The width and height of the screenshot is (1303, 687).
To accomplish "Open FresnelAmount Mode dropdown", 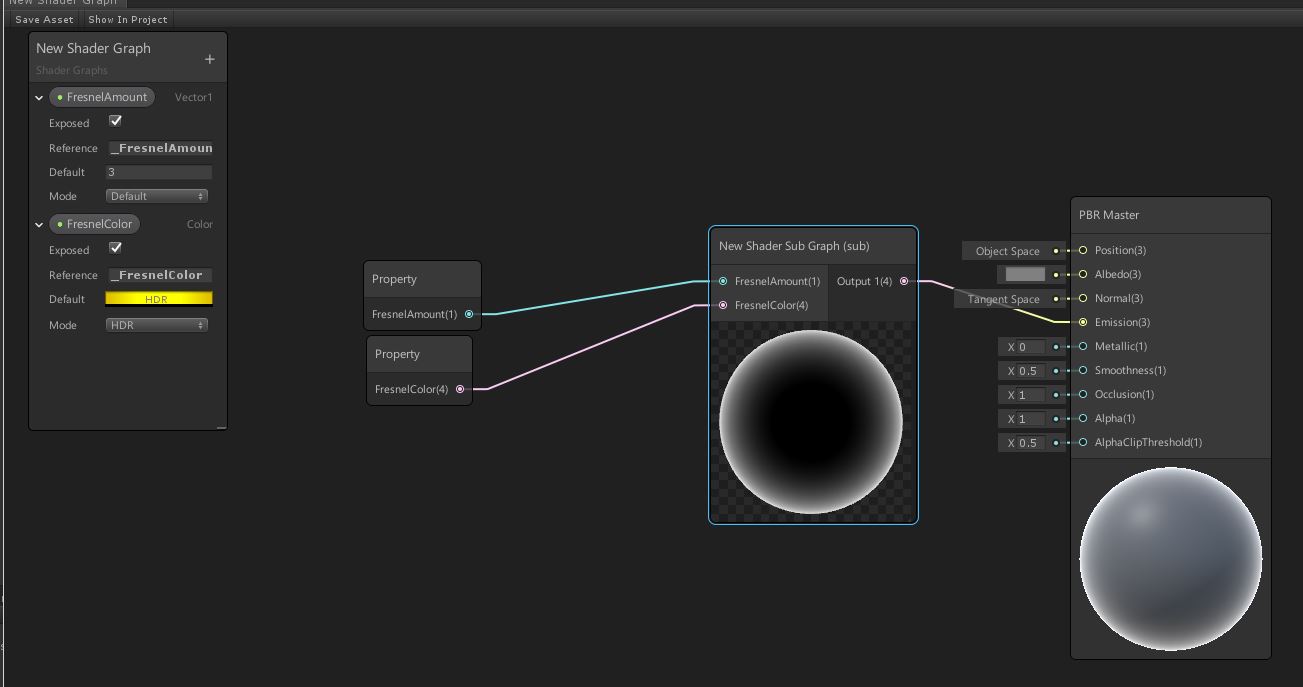I will click(x=157, y=196).
